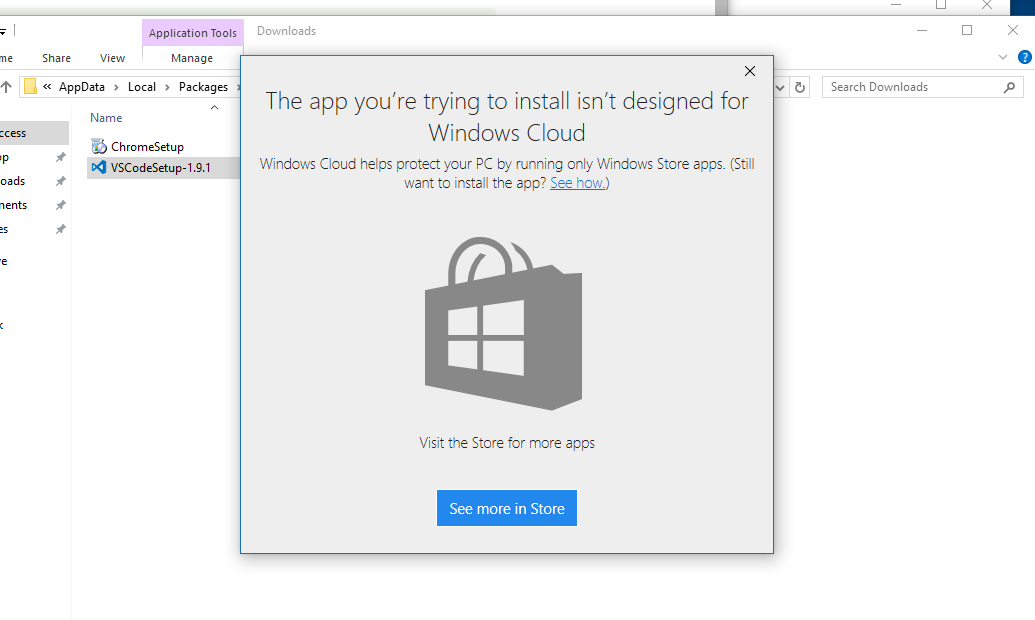
Task: Click the See more in Store button
Action: pyautogui.click(x=506, y=508)
